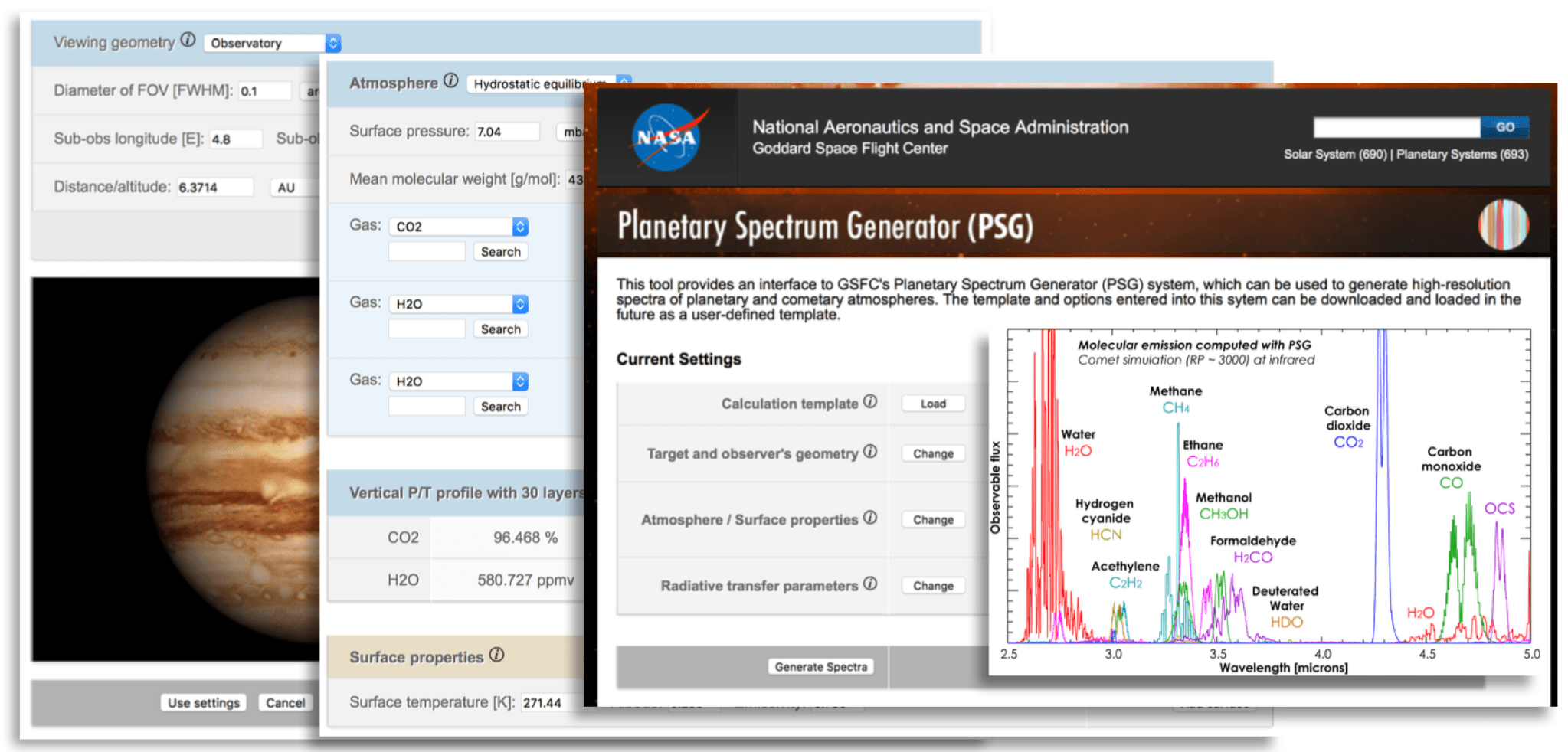Click the Load calculation template button
This screenshot has height=752, width=1568.
click(x=933, y=404)
